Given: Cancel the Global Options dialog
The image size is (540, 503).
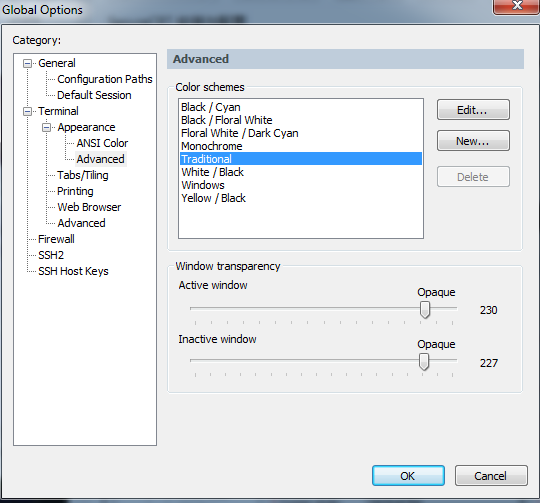Looking at the screenshot, I should point(491,476).
